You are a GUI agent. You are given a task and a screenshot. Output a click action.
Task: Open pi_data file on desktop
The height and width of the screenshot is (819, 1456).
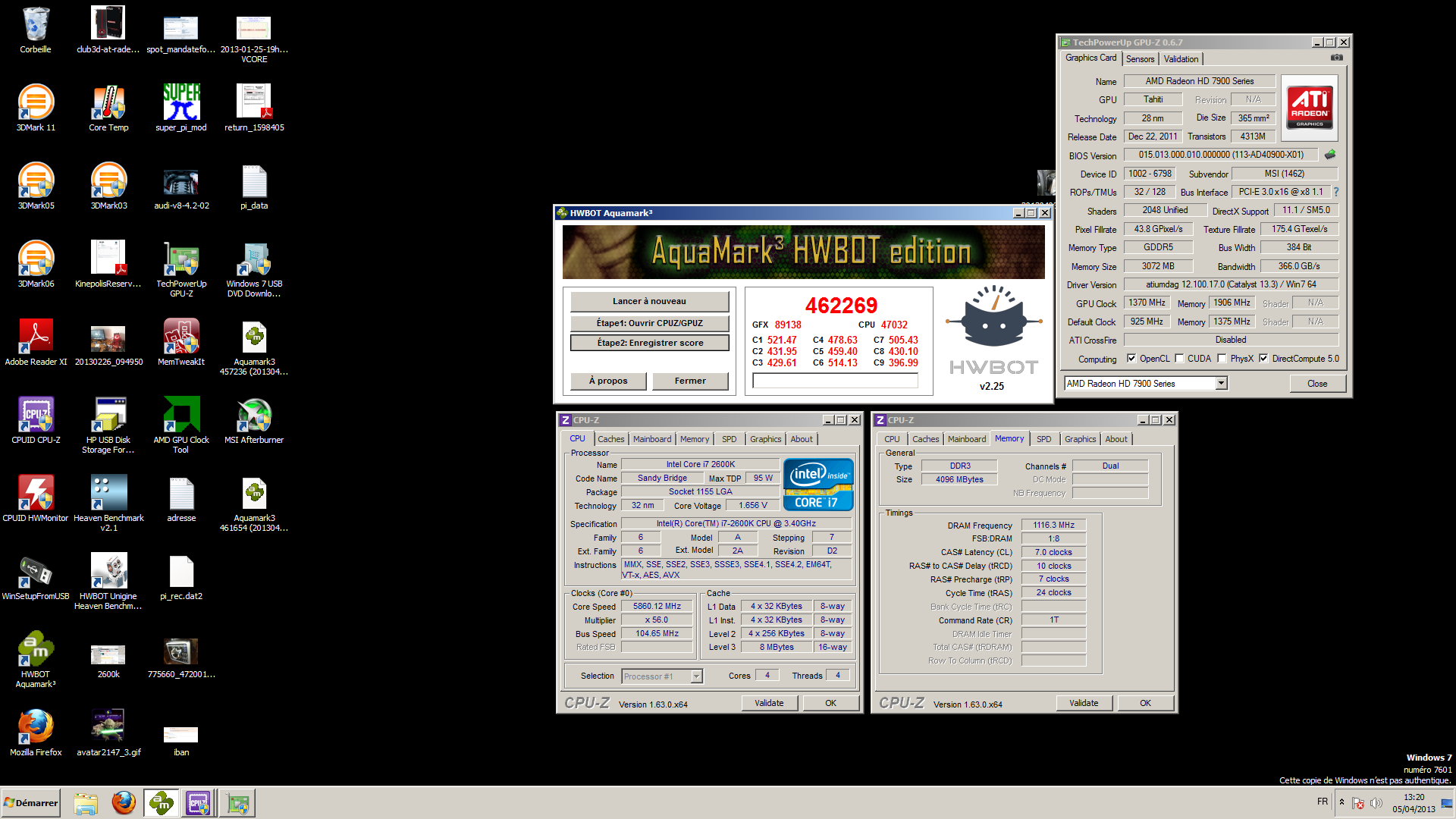pyautogui.click(x=254, y=186)
